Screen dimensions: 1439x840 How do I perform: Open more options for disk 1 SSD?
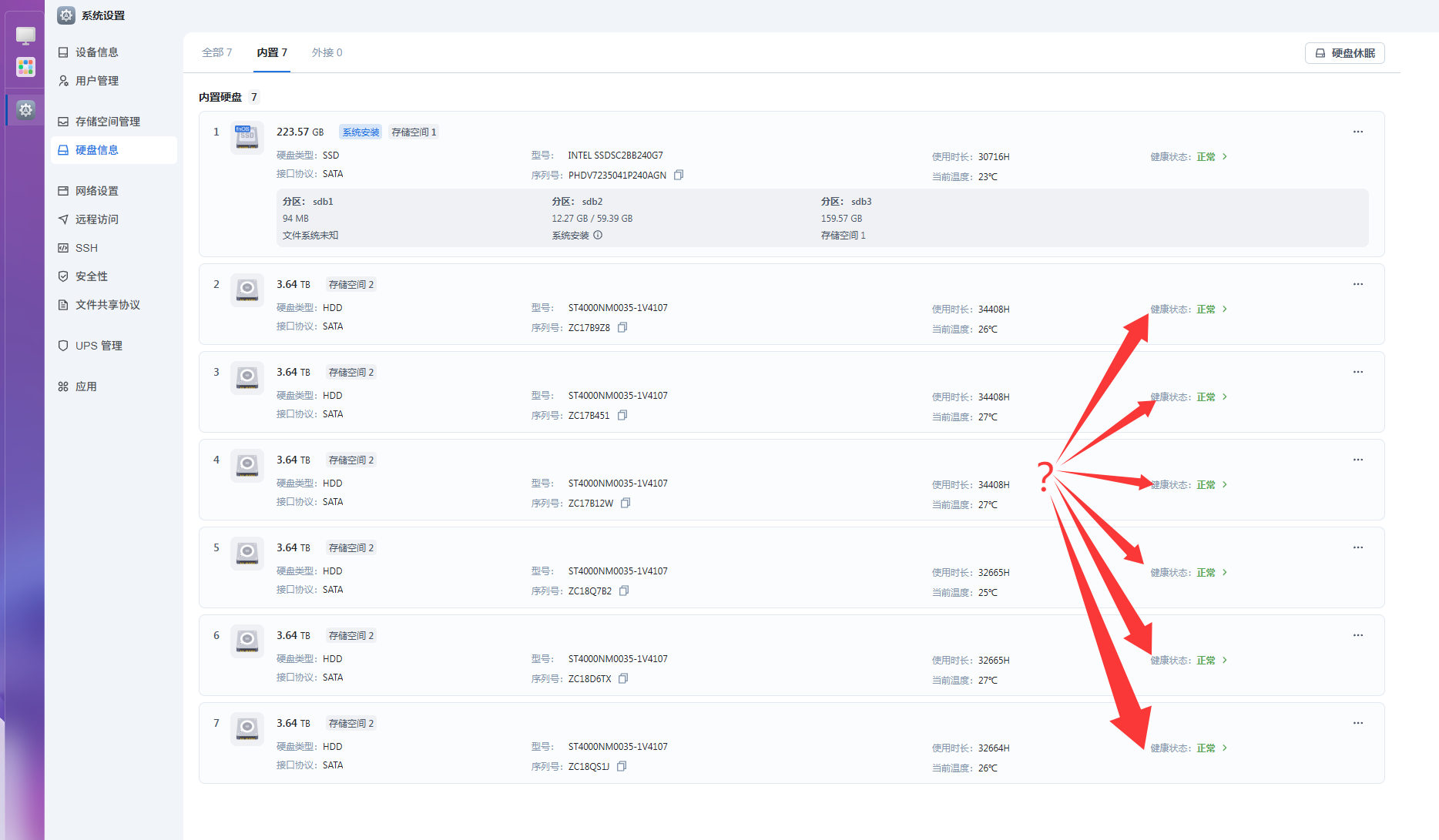(x=1358, y=132)
